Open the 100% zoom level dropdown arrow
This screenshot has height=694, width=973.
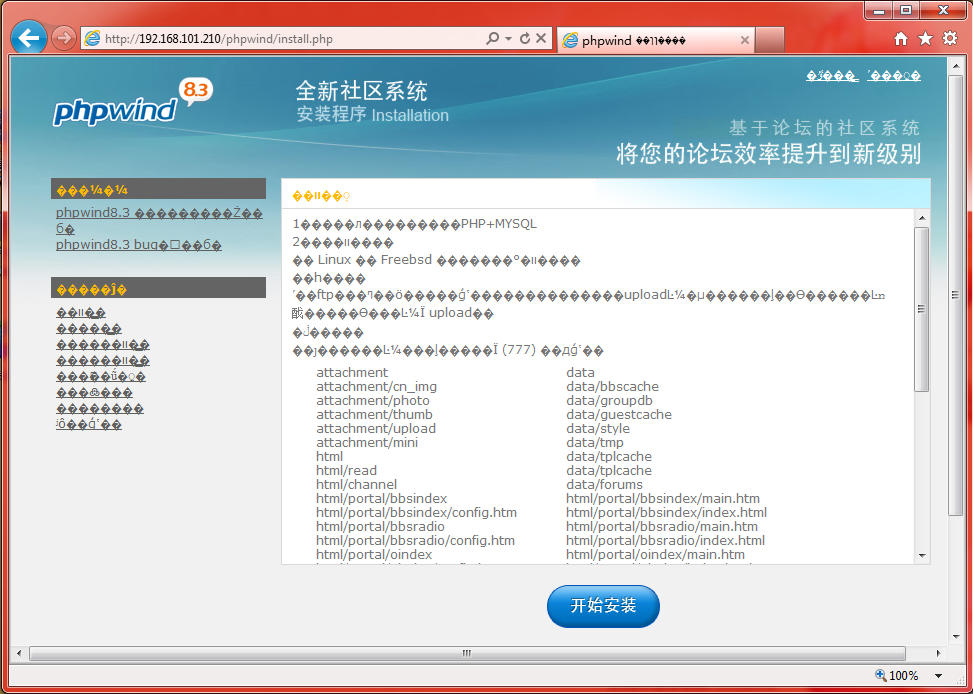[x=939, y=675]
